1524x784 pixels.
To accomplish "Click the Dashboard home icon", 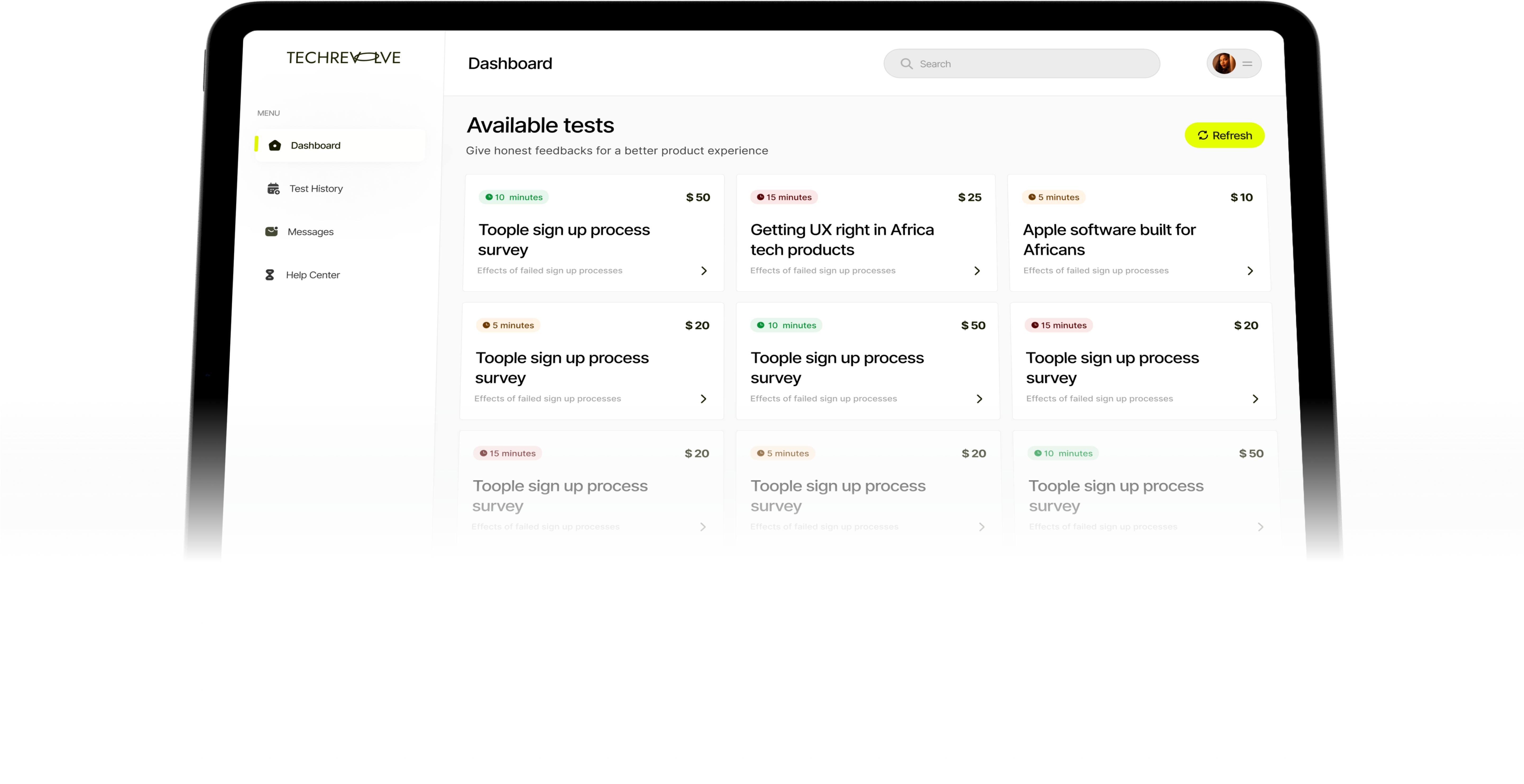I will [274, 146].
